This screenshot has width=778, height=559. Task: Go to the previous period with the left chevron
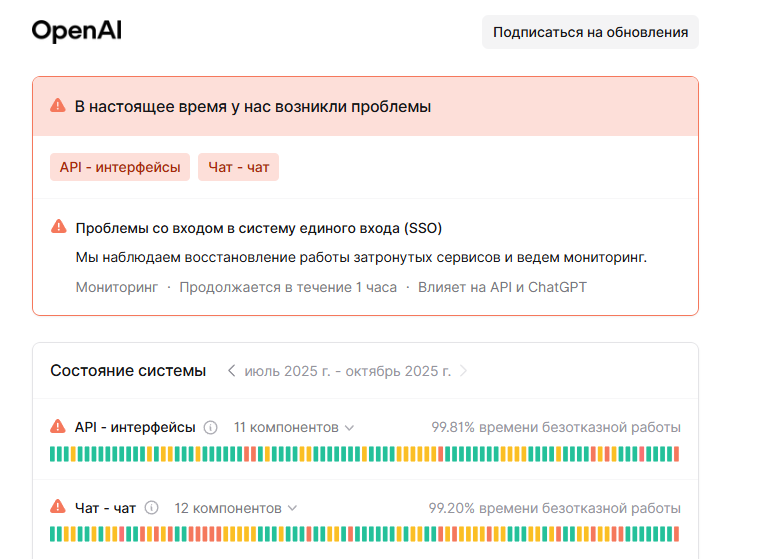(x=231, y=371)
